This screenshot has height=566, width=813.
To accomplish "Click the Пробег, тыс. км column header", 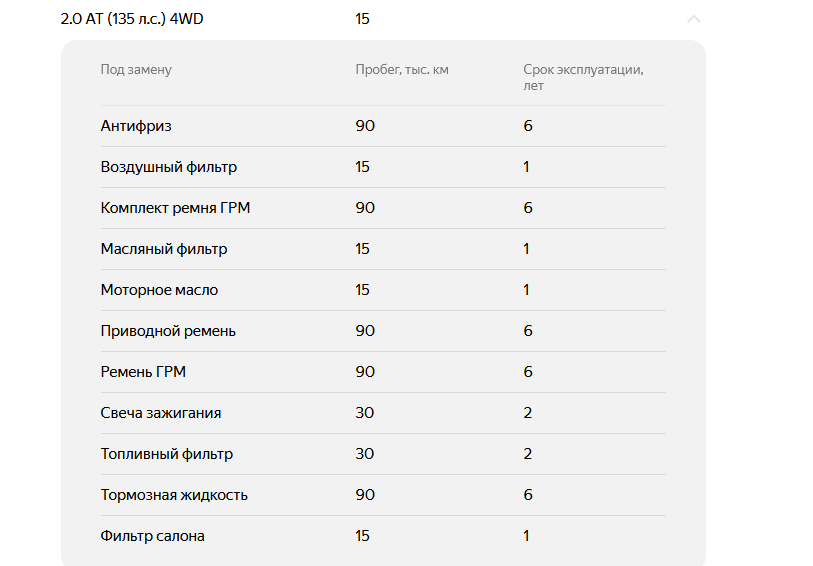I will pyautogui.click(x=402, y=69).
